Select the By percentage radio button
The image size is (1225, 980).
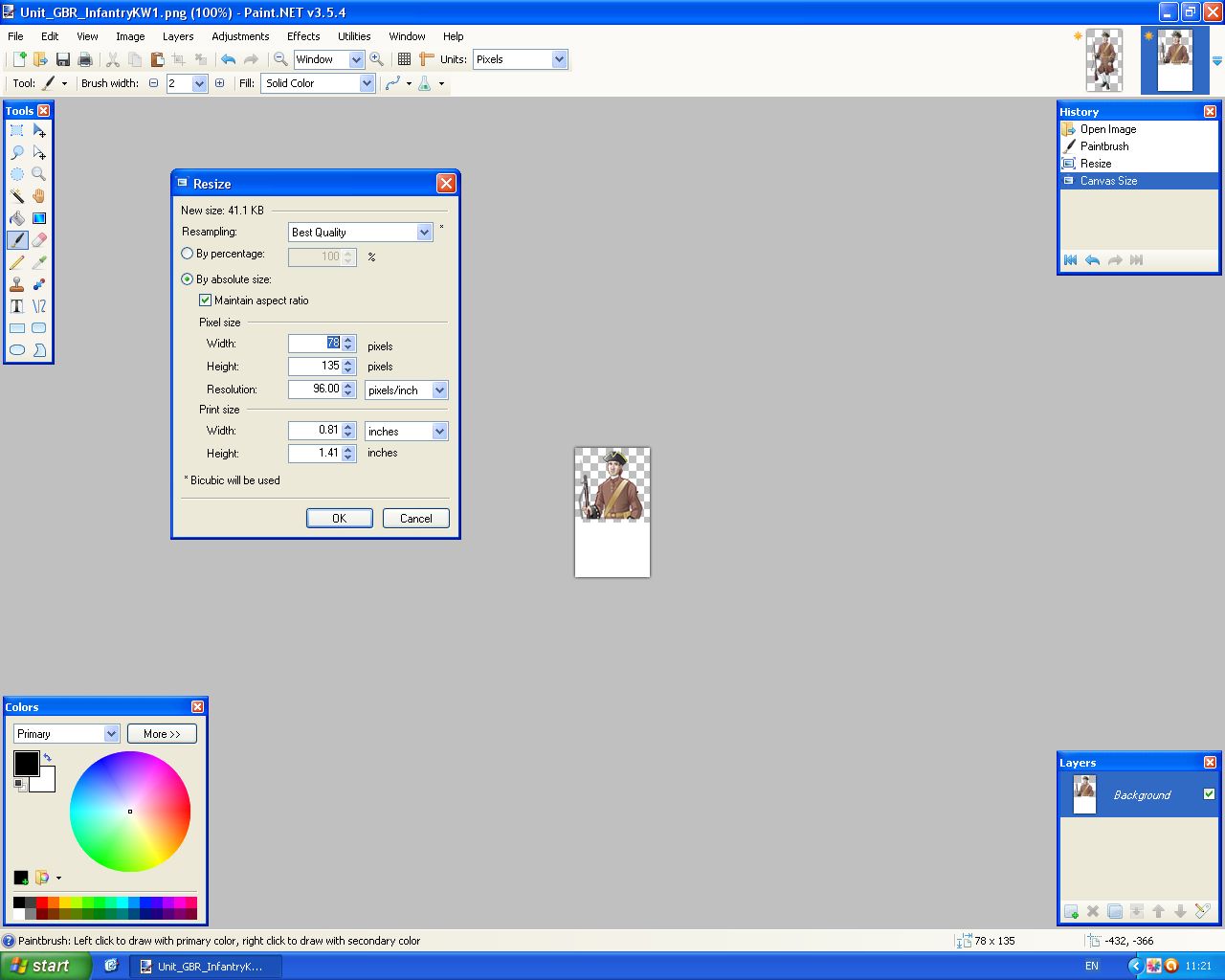pos(188,254)
